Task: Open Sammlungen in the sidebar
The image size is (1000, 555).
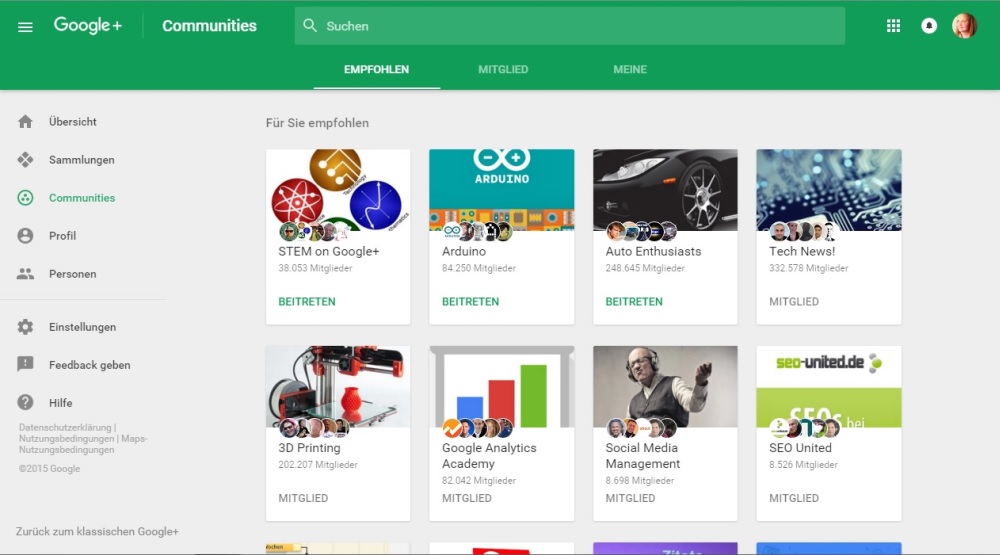Action: [x=83, y=159]
